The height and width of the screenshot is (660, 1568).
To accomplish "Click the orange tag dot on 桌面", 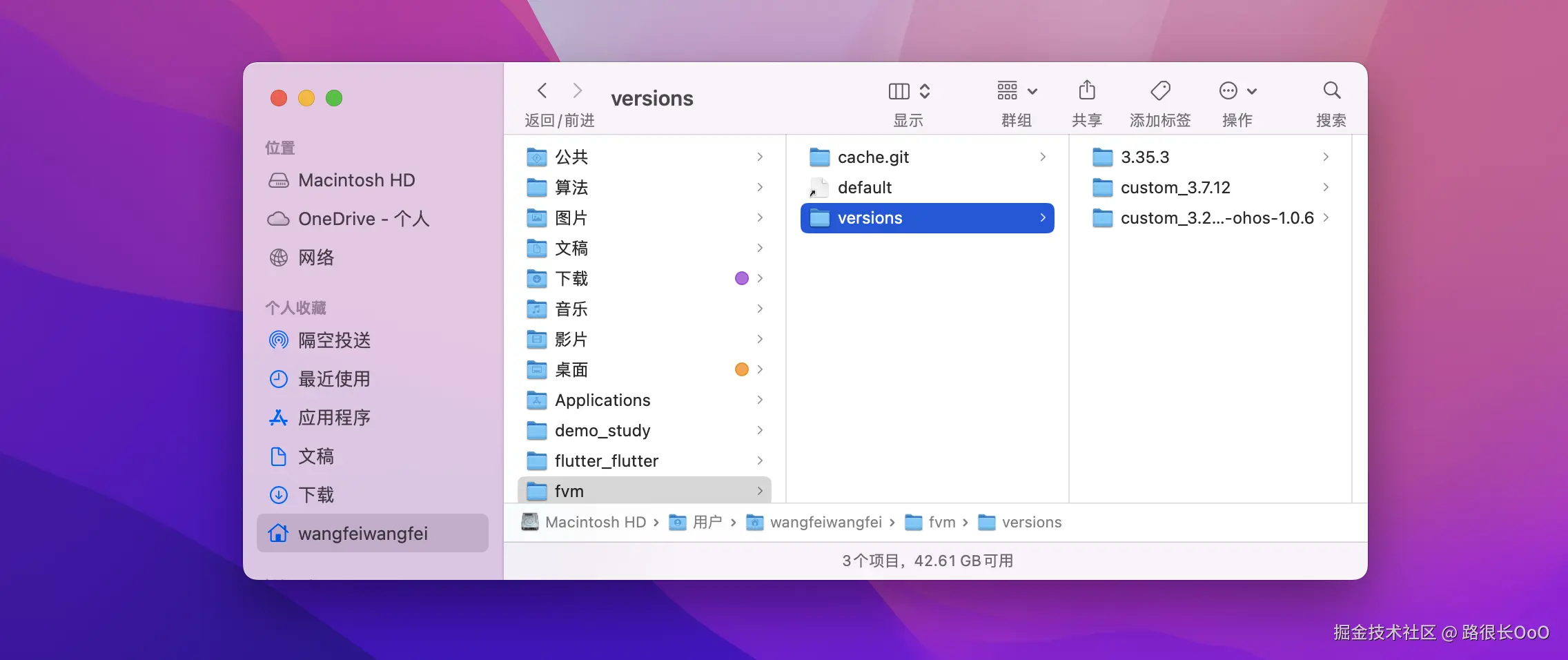I will (x=742, y=369).
